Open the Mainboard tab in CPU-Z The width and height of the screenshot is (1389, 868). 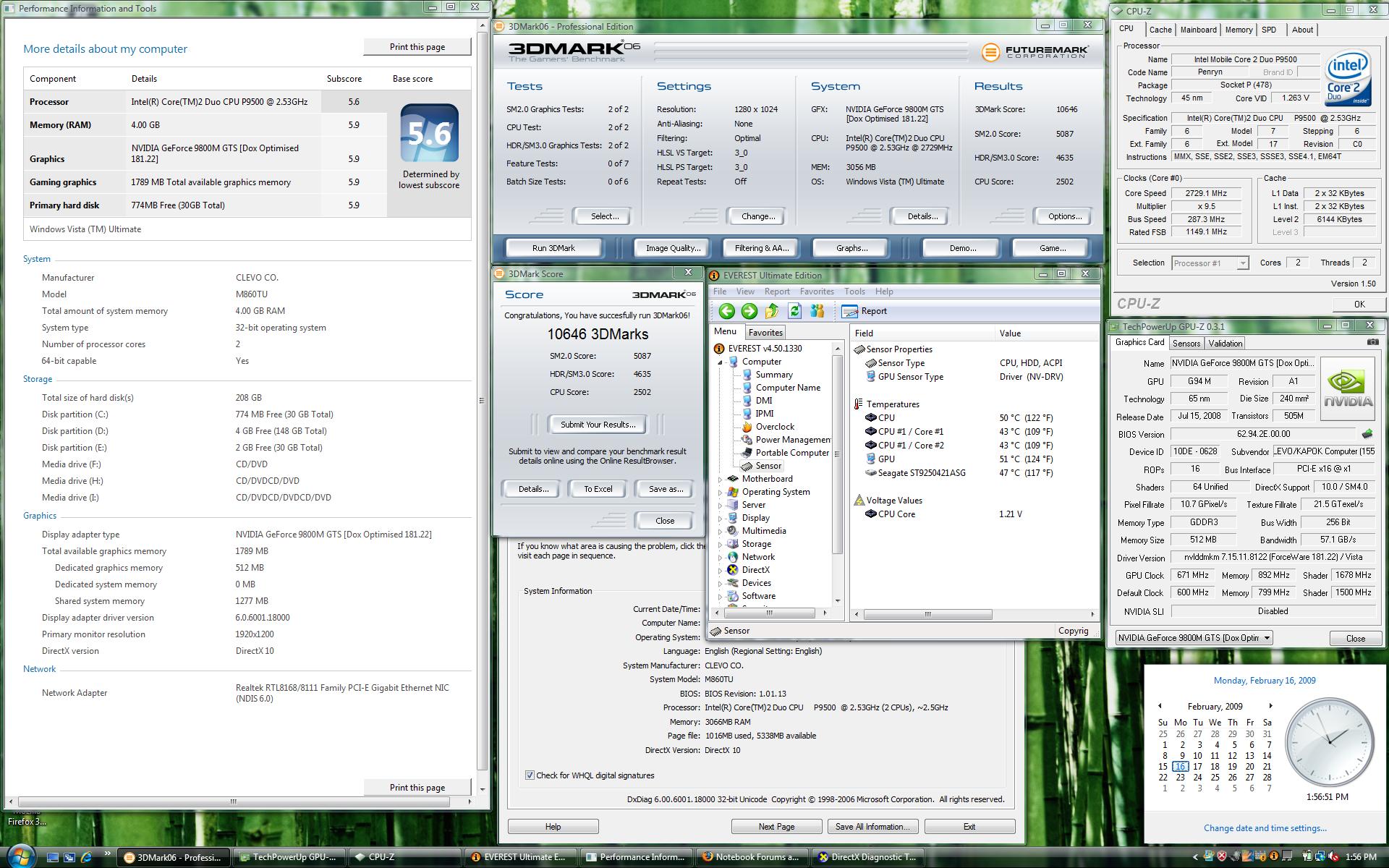1198,30
